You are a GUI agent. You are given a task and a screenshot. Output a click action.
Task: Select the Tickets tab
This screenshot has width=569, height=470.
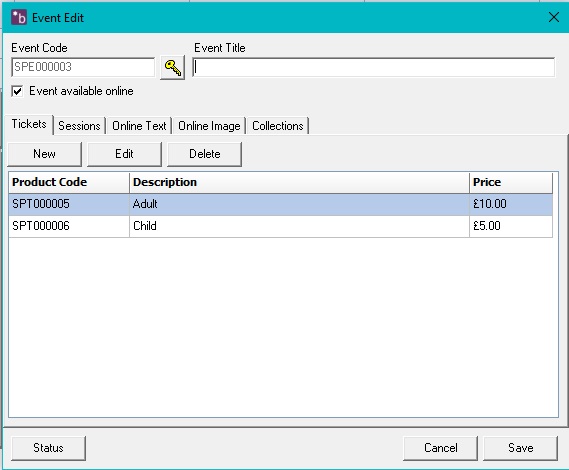click(x=29, y=124)
